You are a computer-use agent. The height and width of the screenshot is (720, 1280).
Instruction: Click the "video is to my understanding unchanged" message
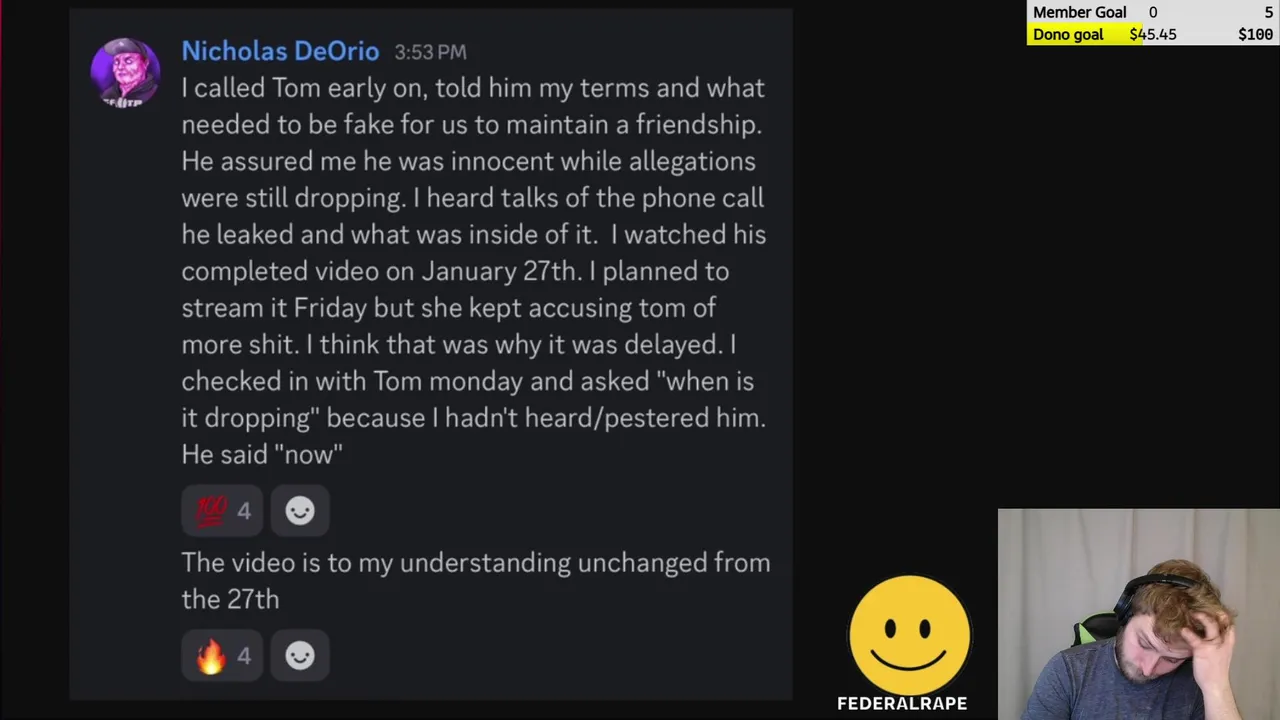[x=475, y=580]
